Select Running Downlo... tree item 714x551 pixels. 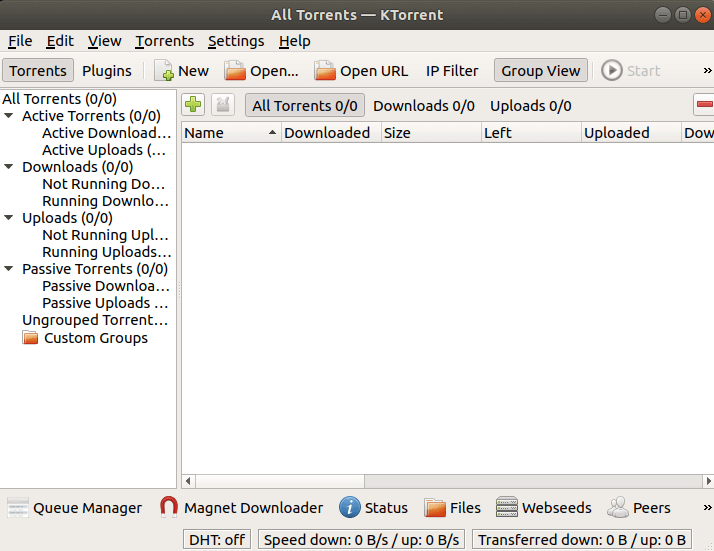[x=105, y=201]
